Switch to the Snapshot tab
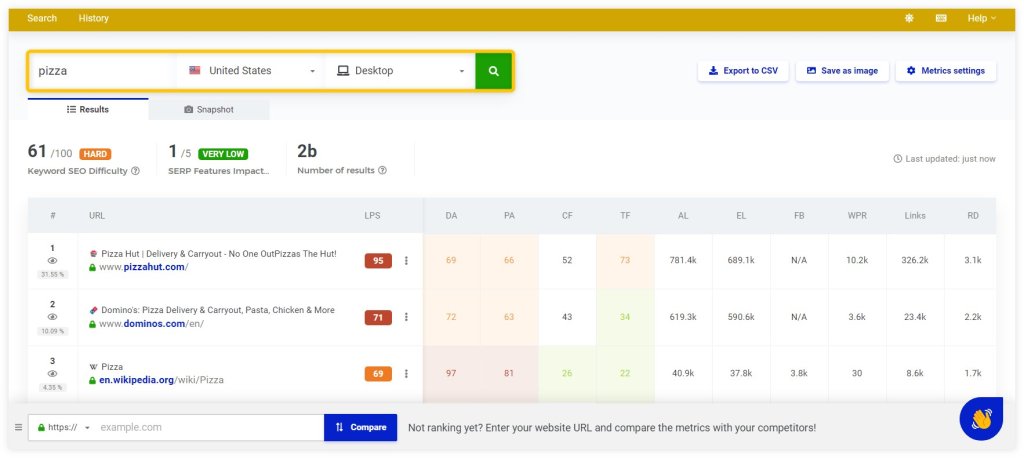The height and width of the screenshot is (458, 1024). (x=209, y=109)
